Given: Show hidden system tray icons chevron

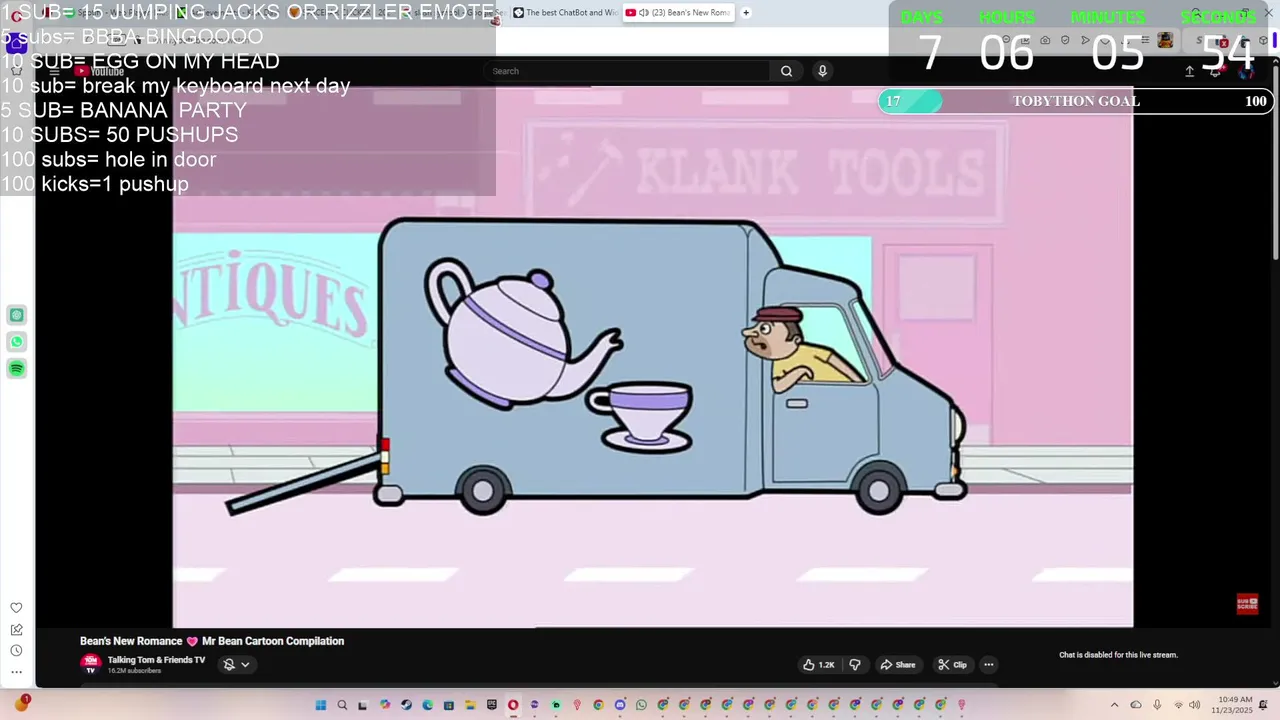Looking at the screenshot, I should [1114, 705].
